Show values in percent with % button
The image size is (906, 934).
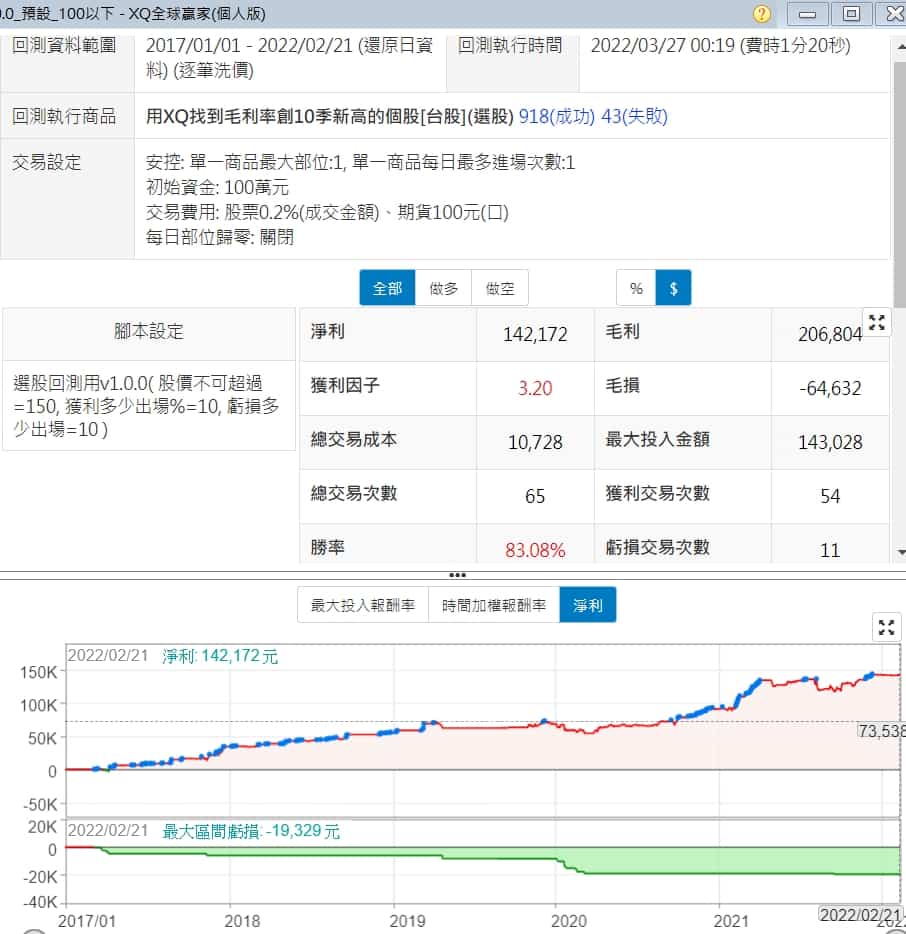[636, 288]
